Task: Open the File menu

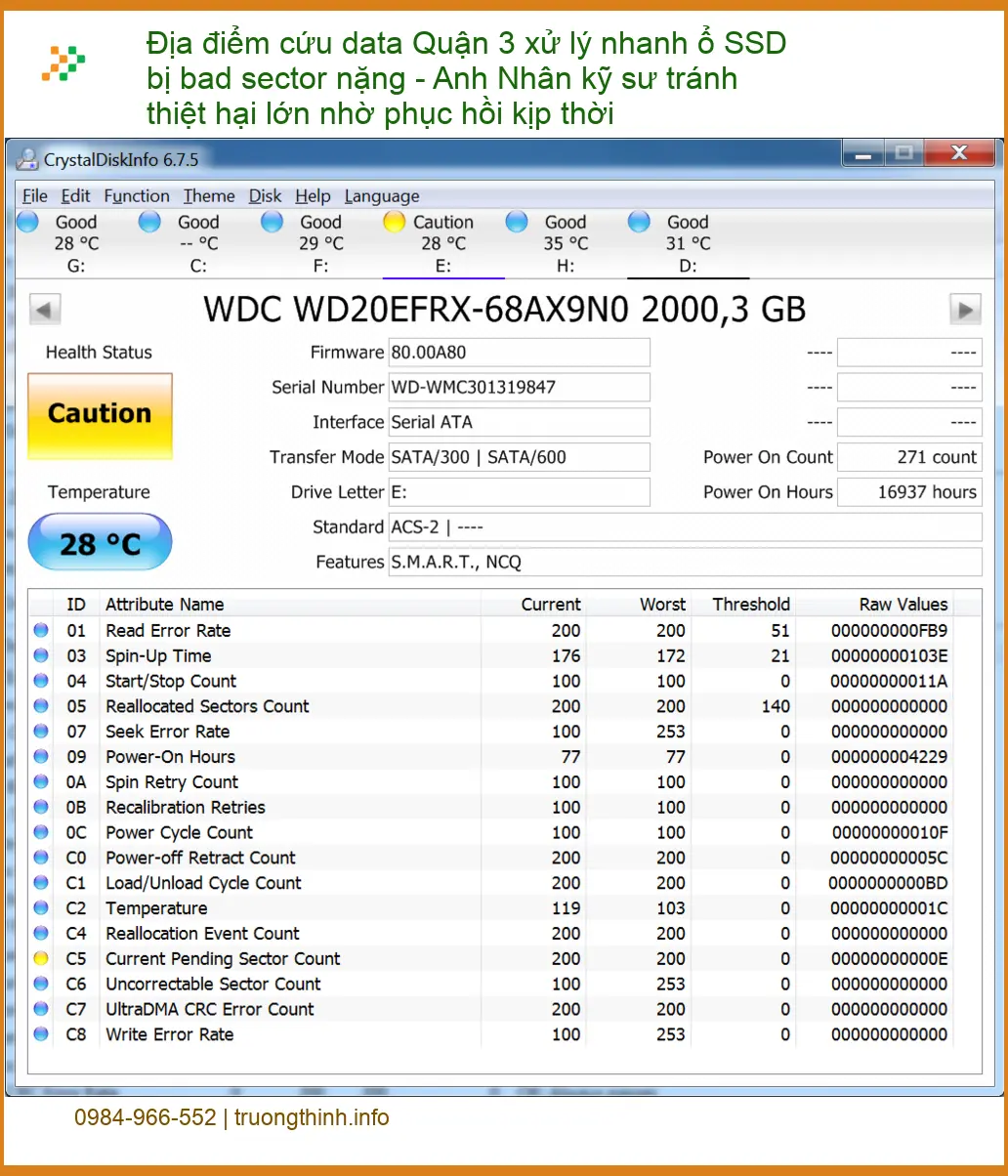Action: tap(34, 195)
